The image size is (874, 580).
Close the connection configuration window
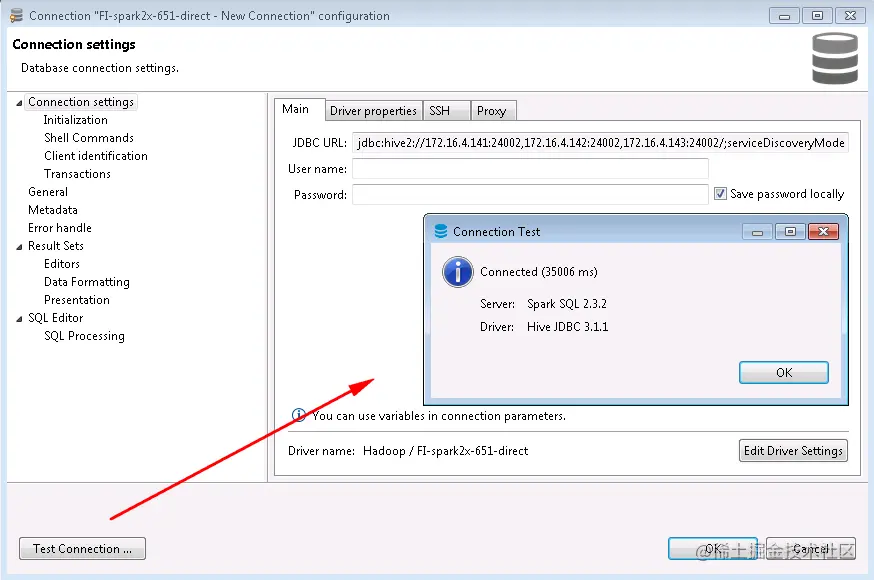click(x=850, y=16)
